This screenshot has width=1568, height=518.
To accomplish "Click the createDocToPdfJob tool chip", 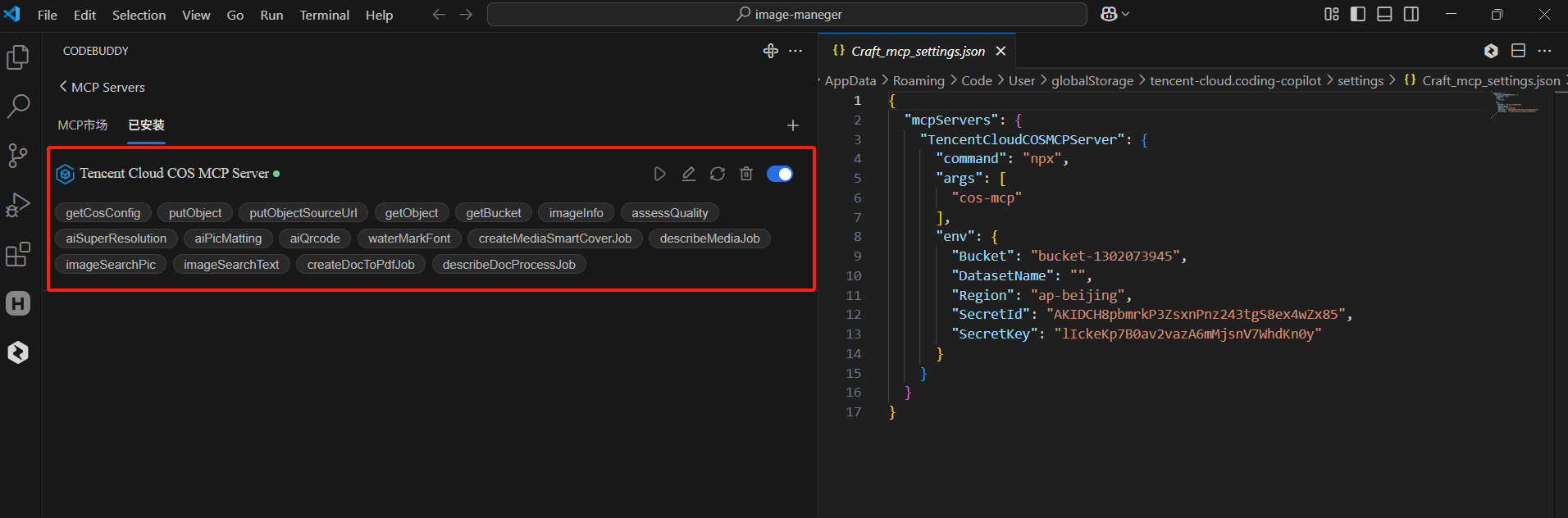I will (x=361, y=265).
